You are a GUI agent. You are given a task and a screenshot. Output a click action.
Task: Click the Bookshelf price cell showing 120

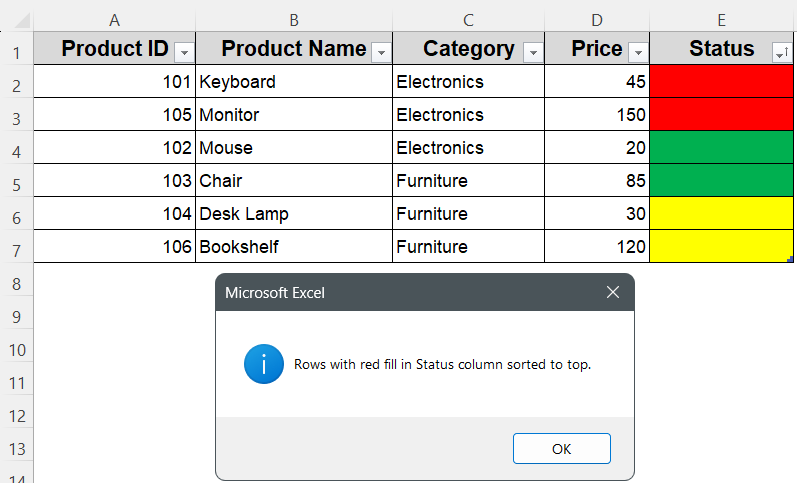pyautogui.click(x=597, y=247)
